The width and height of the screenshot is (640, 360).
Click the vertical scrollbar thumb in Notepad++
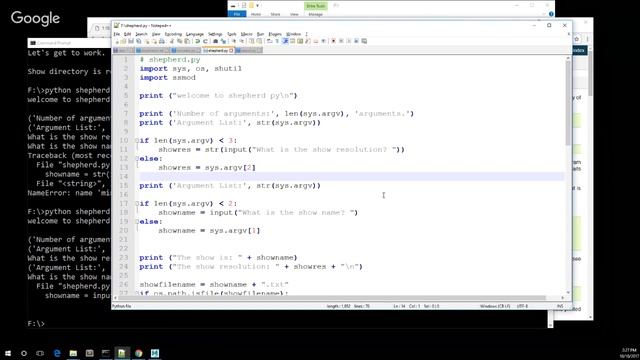tap(568, 104)
